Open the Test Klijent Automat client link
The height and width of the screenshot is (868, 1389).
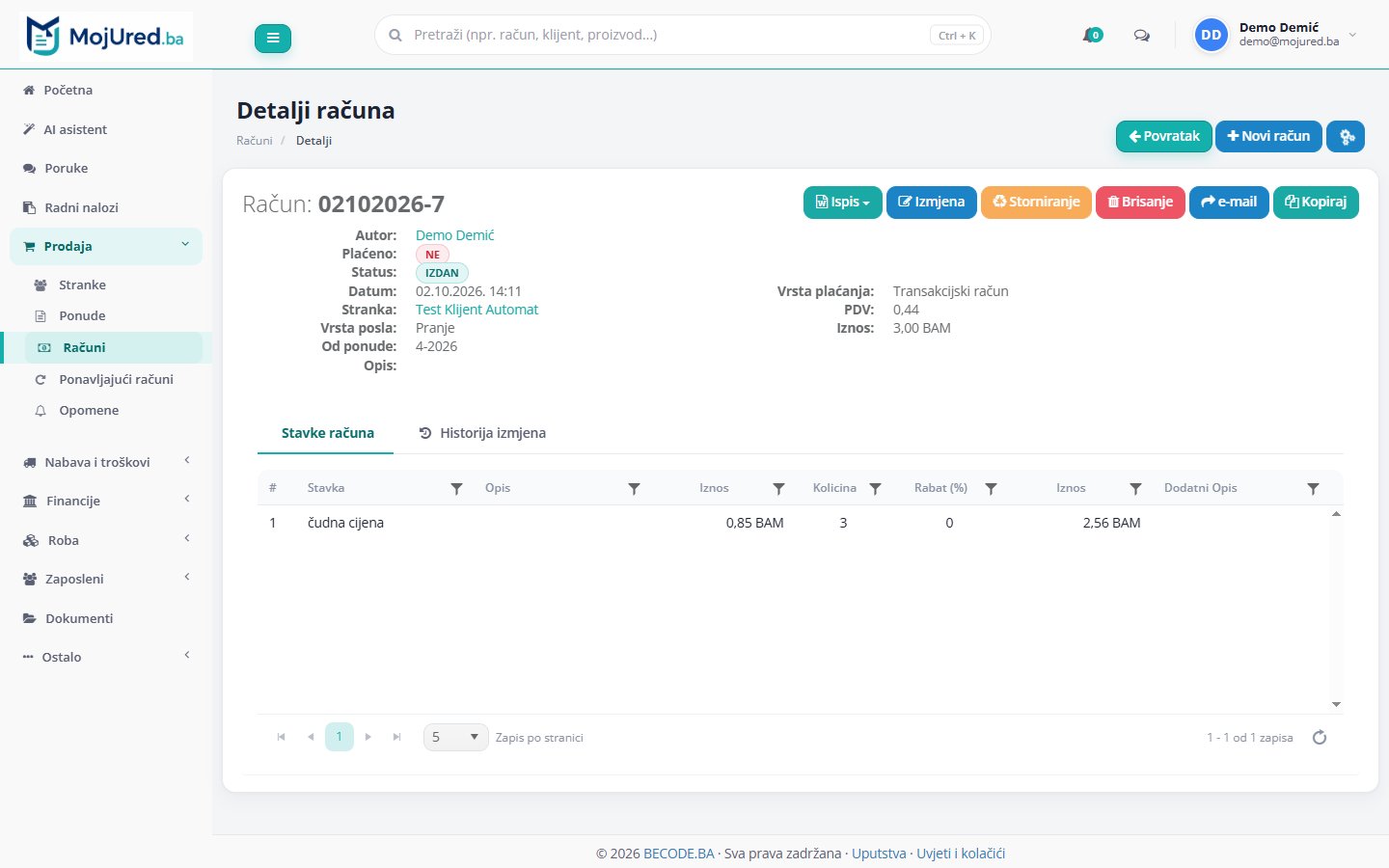click(x=477, y=310)
